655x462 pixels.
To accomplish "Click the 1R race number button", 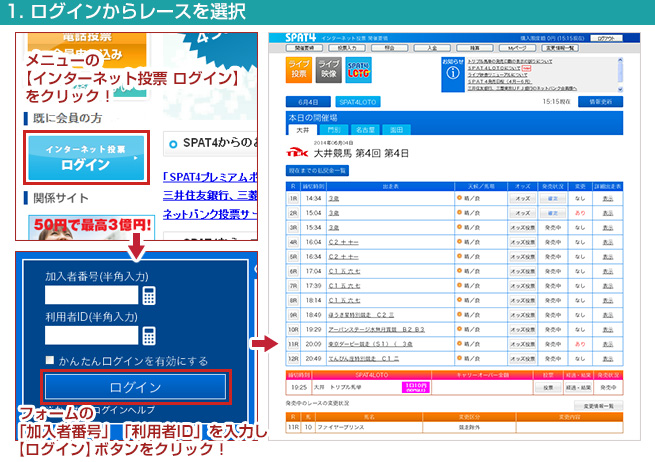I will click(x=293, y=198).
